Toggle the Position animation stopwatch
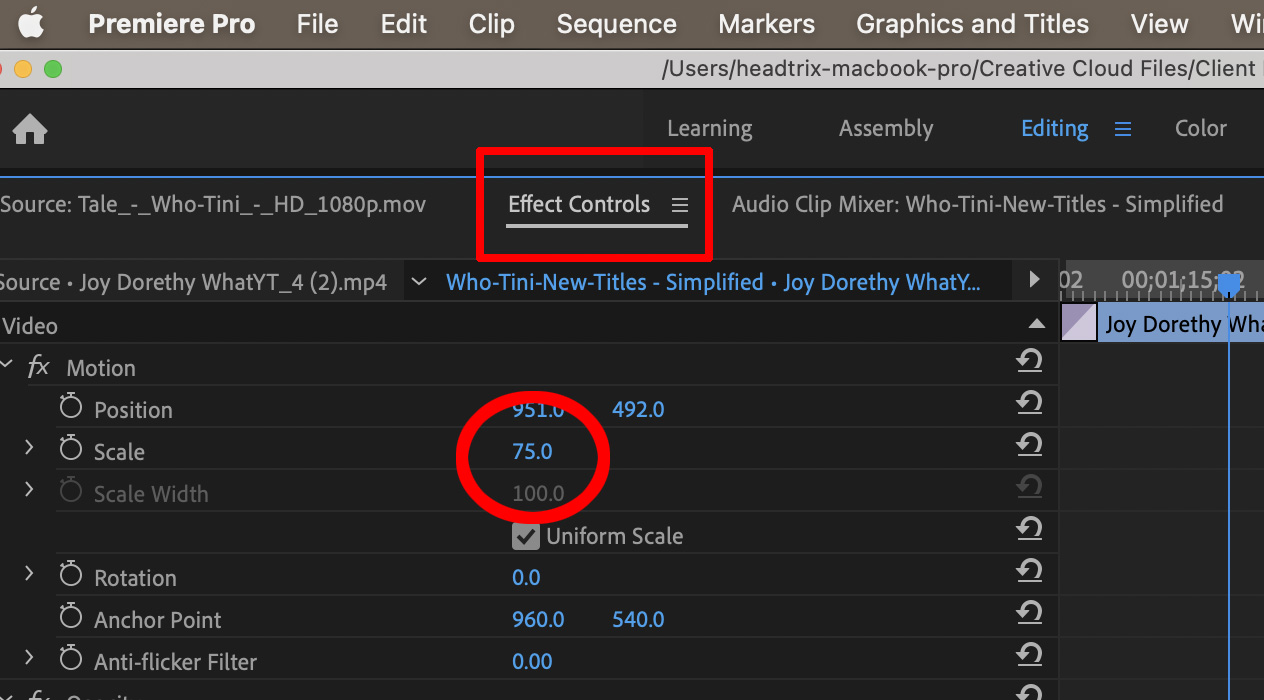 click(x=70, y=405)
